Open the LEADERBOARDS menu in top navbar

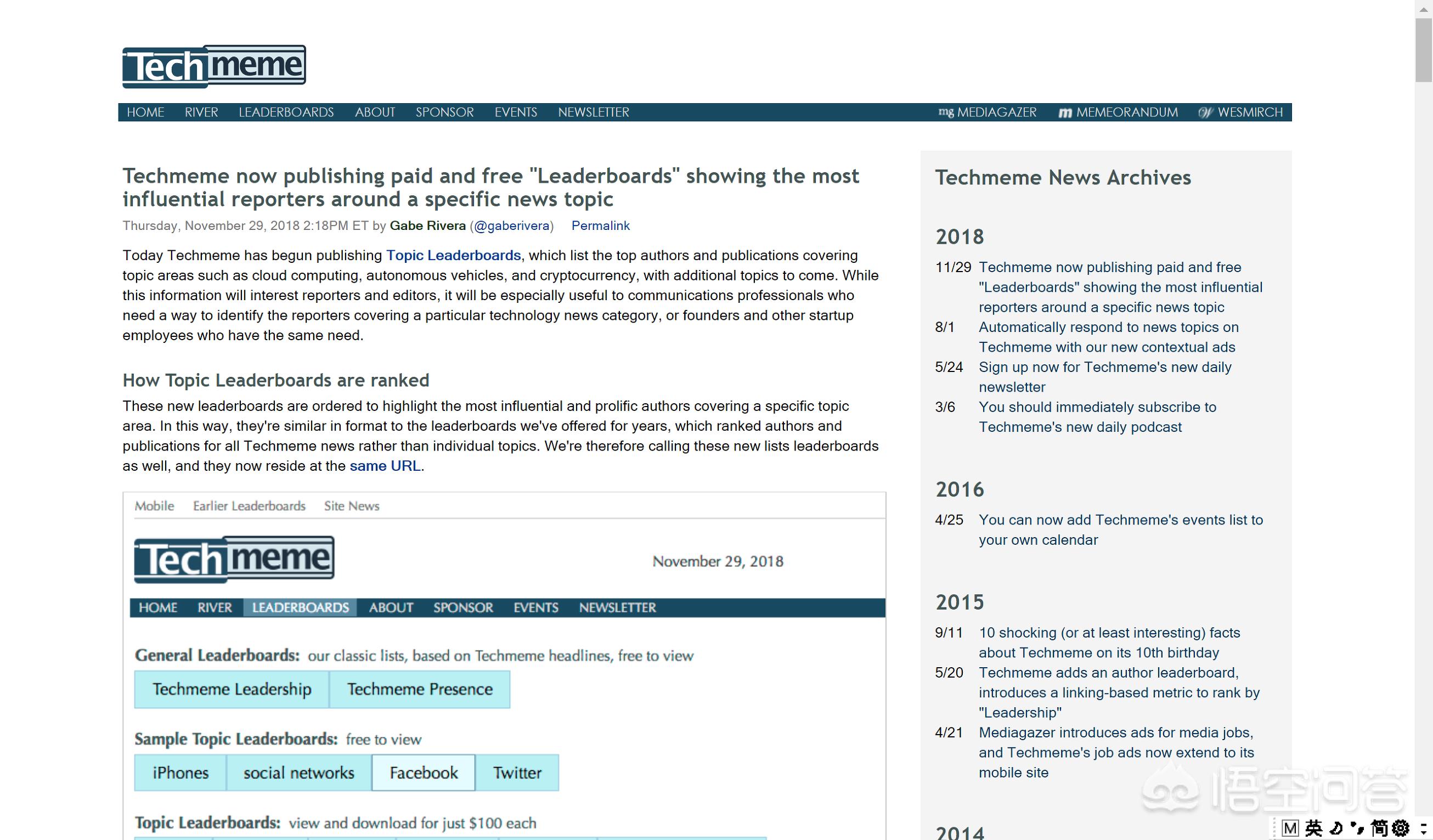click(286, 112)
